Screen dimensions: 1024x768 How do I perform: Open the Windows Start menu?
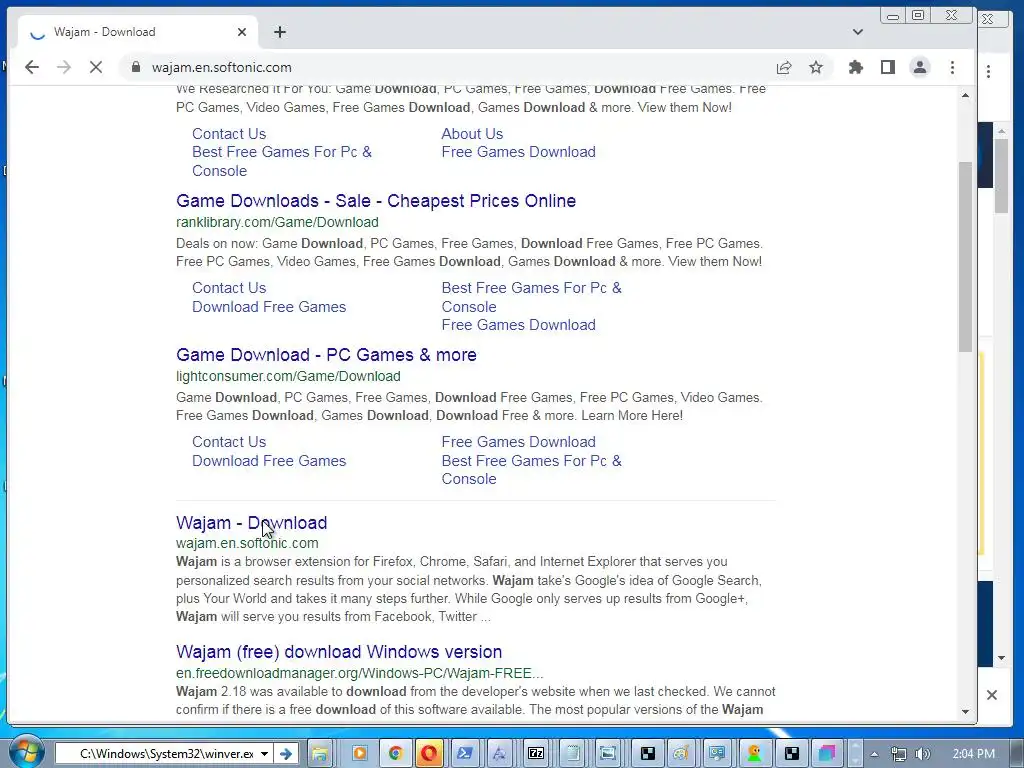click(27, 752)
